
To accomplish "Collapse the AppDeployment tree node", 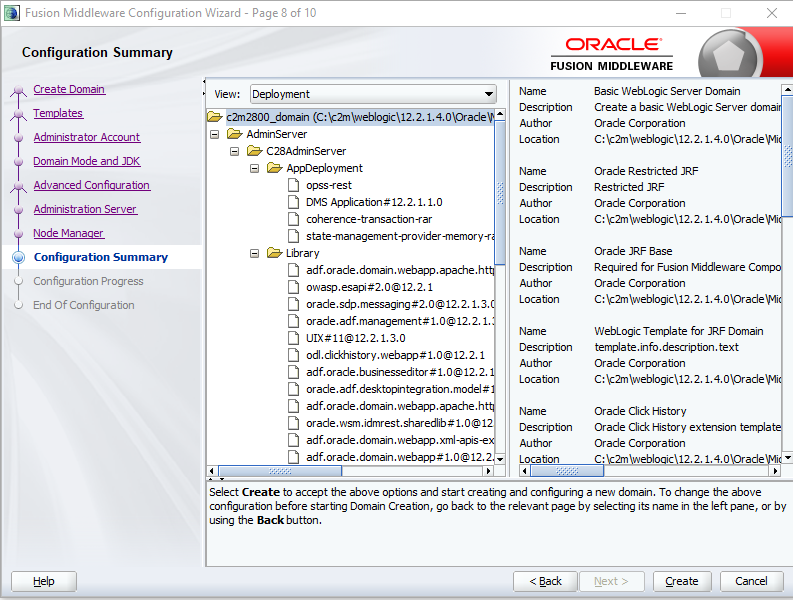I will (x=254, y=168).
